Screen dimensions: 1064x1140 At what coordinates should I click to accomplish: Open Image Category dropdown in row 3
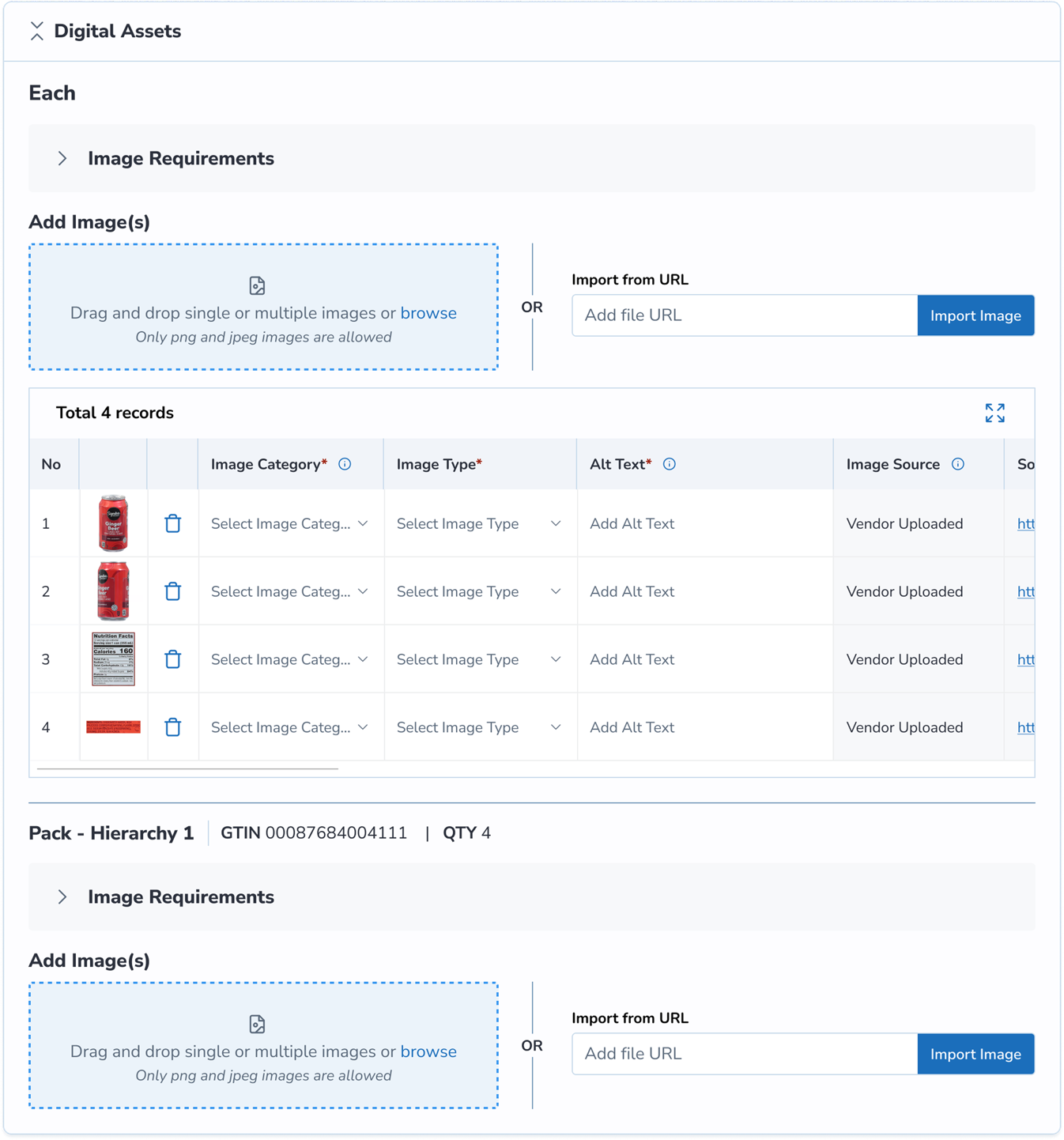tap(290, 659)
